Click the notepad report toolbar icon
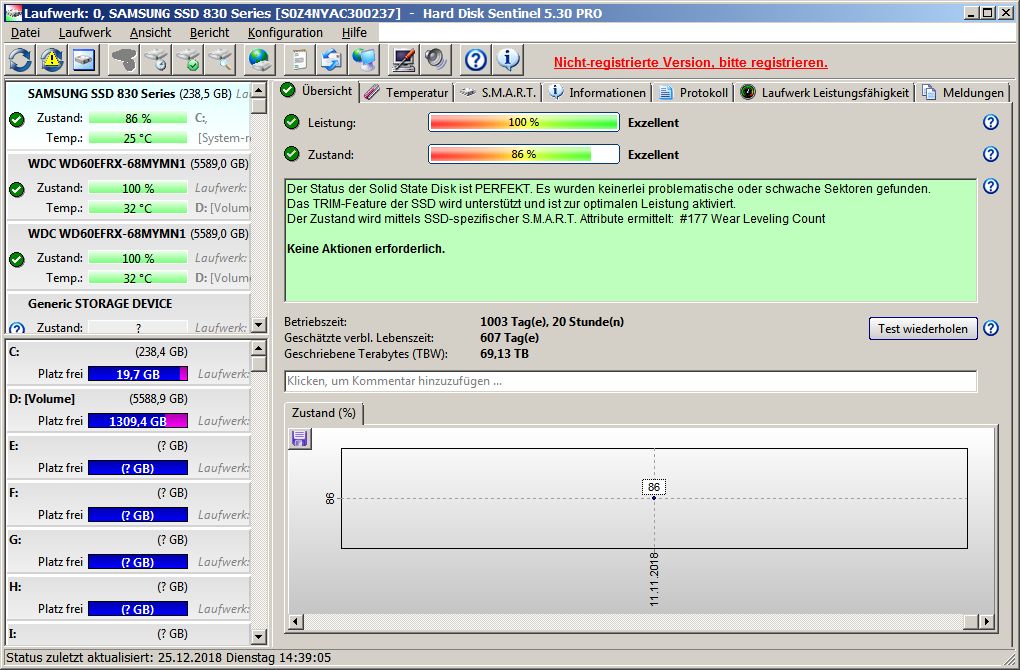The width and height of the screenshot is (1020, 670). tap(299, 60)
